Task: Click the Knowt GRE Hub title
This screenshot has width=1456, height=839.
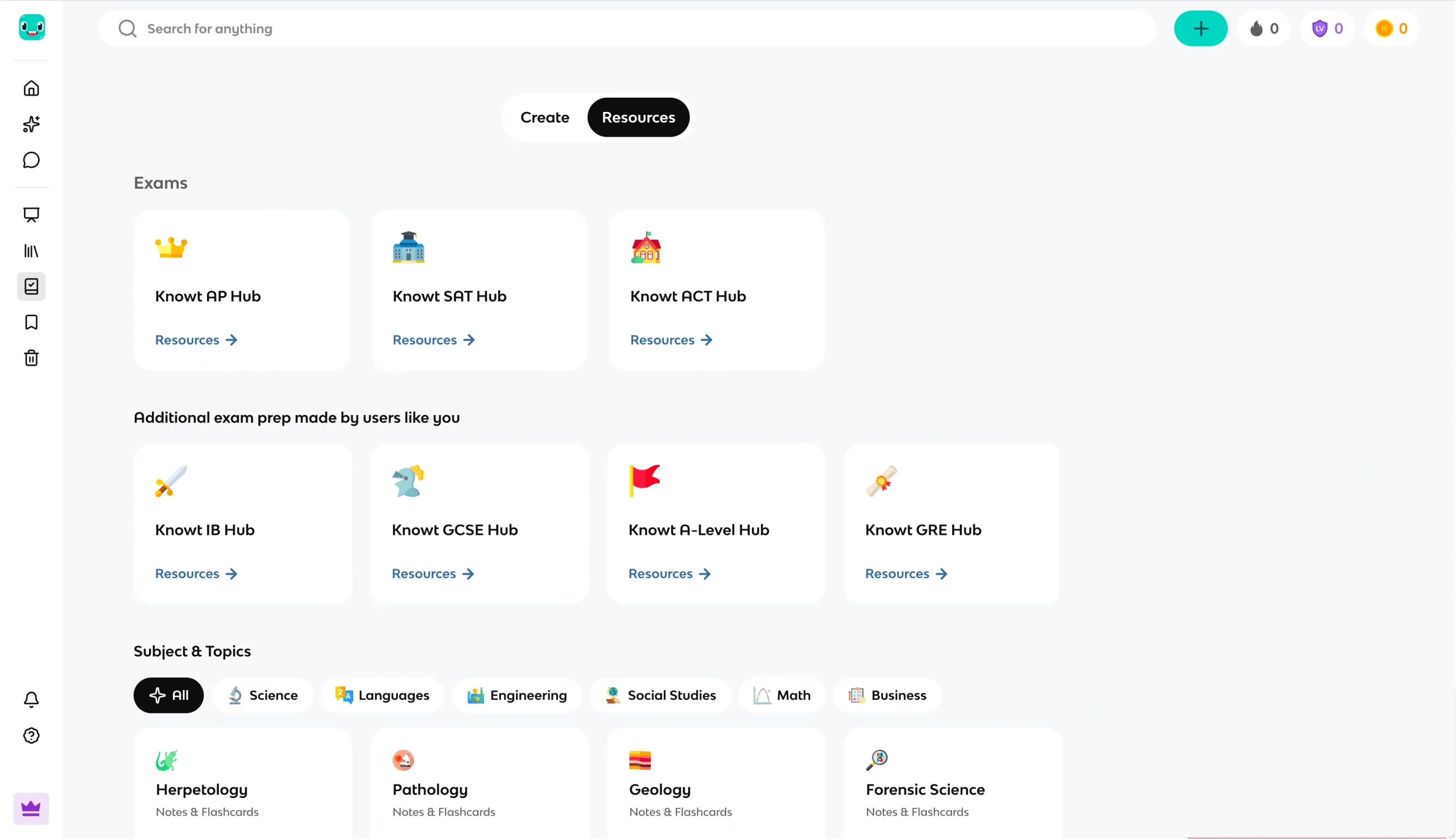Action: (x=924, y=530)
